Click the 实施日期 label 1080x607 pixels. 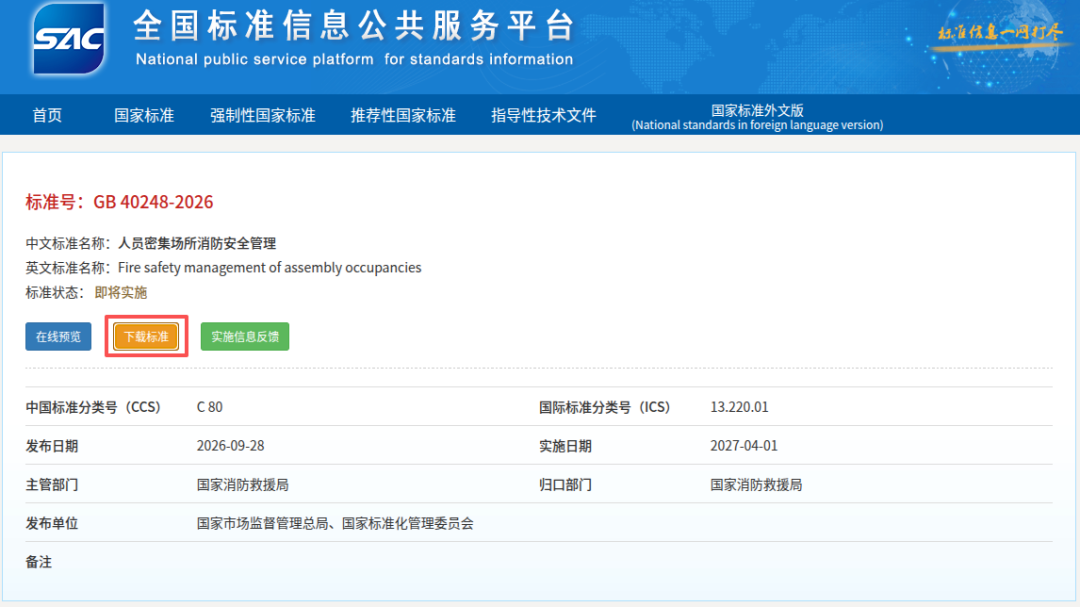click(x=565, y=446)
